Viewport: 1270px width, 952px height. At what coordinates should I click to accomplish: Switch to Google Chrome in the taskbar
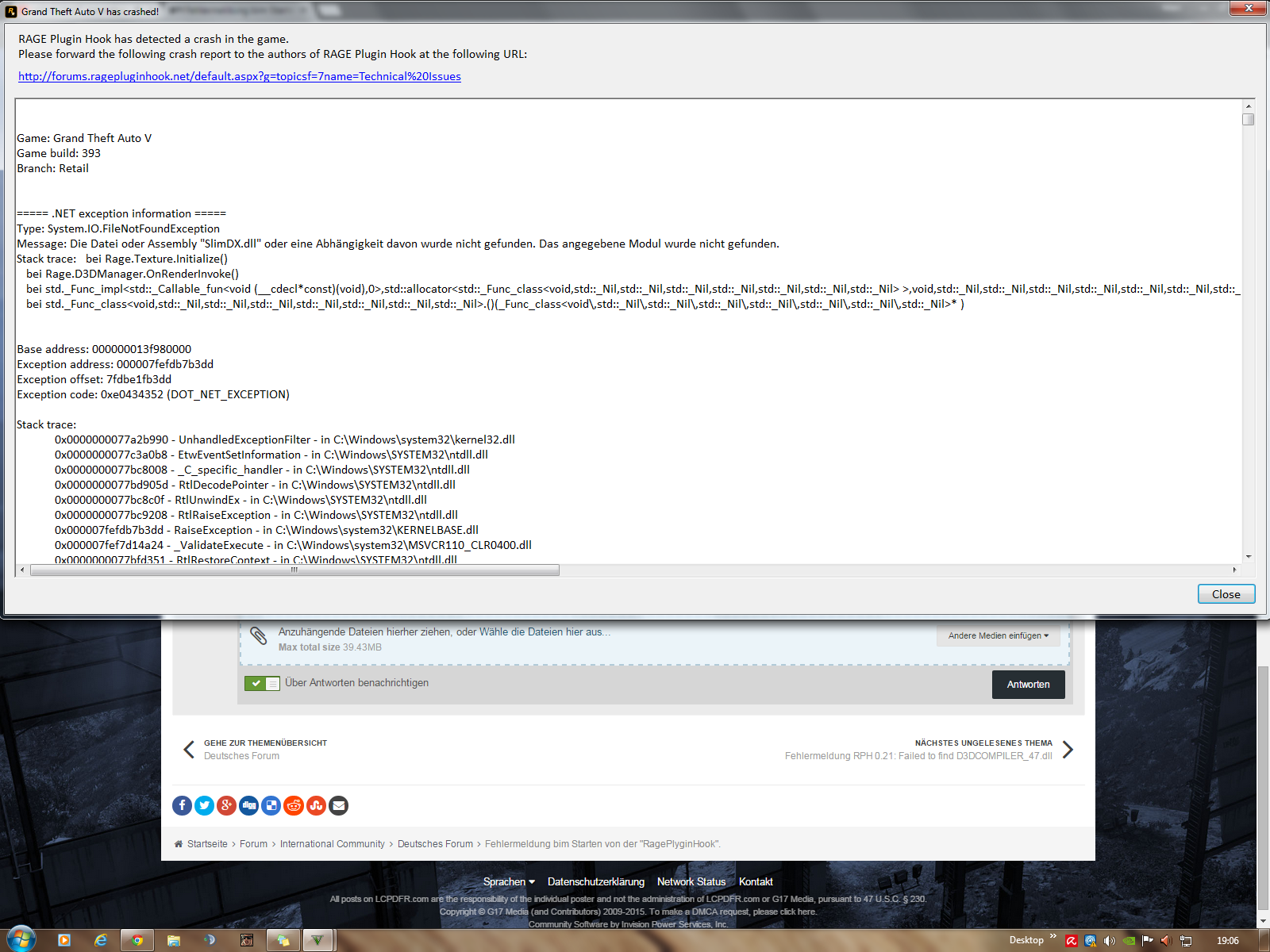pyautogui.click(x=137, y=940)
